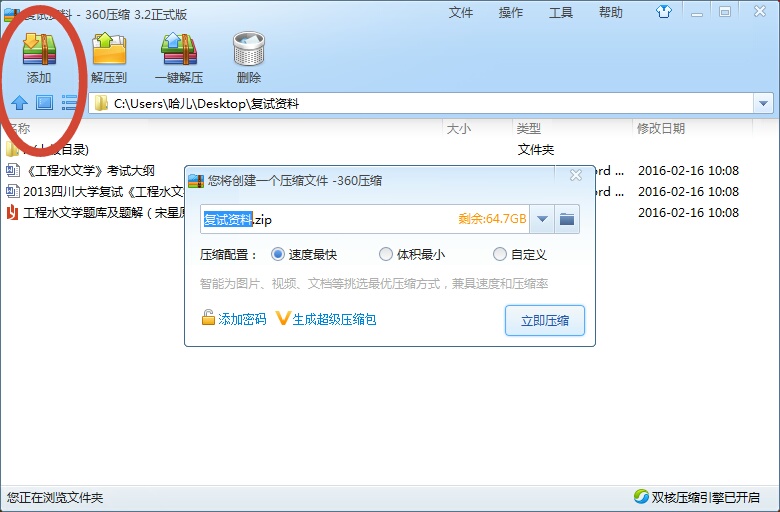Click Word icon of 《工程水文学》考试大纲

point(12,170)
